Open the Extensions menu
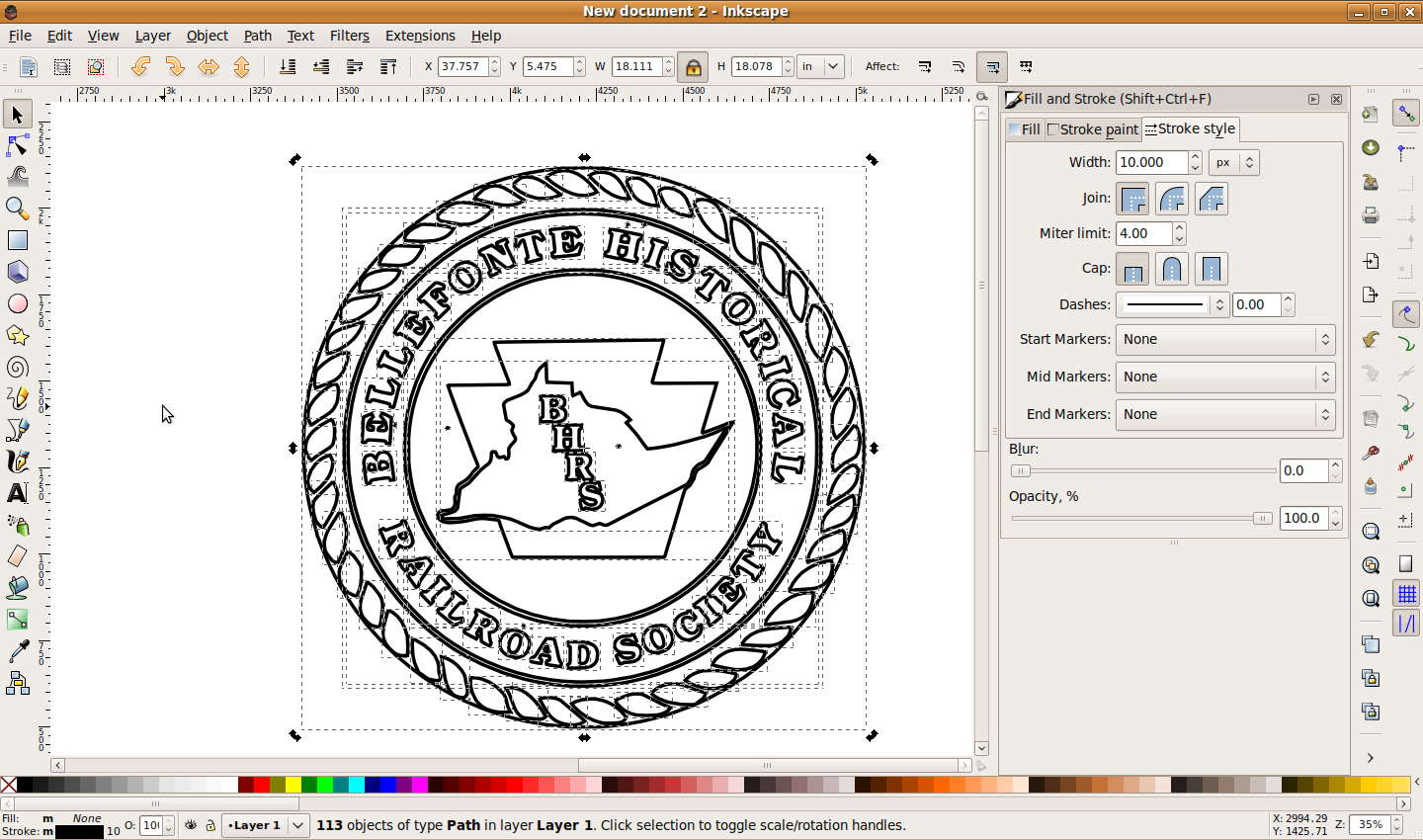 [420, 36]
